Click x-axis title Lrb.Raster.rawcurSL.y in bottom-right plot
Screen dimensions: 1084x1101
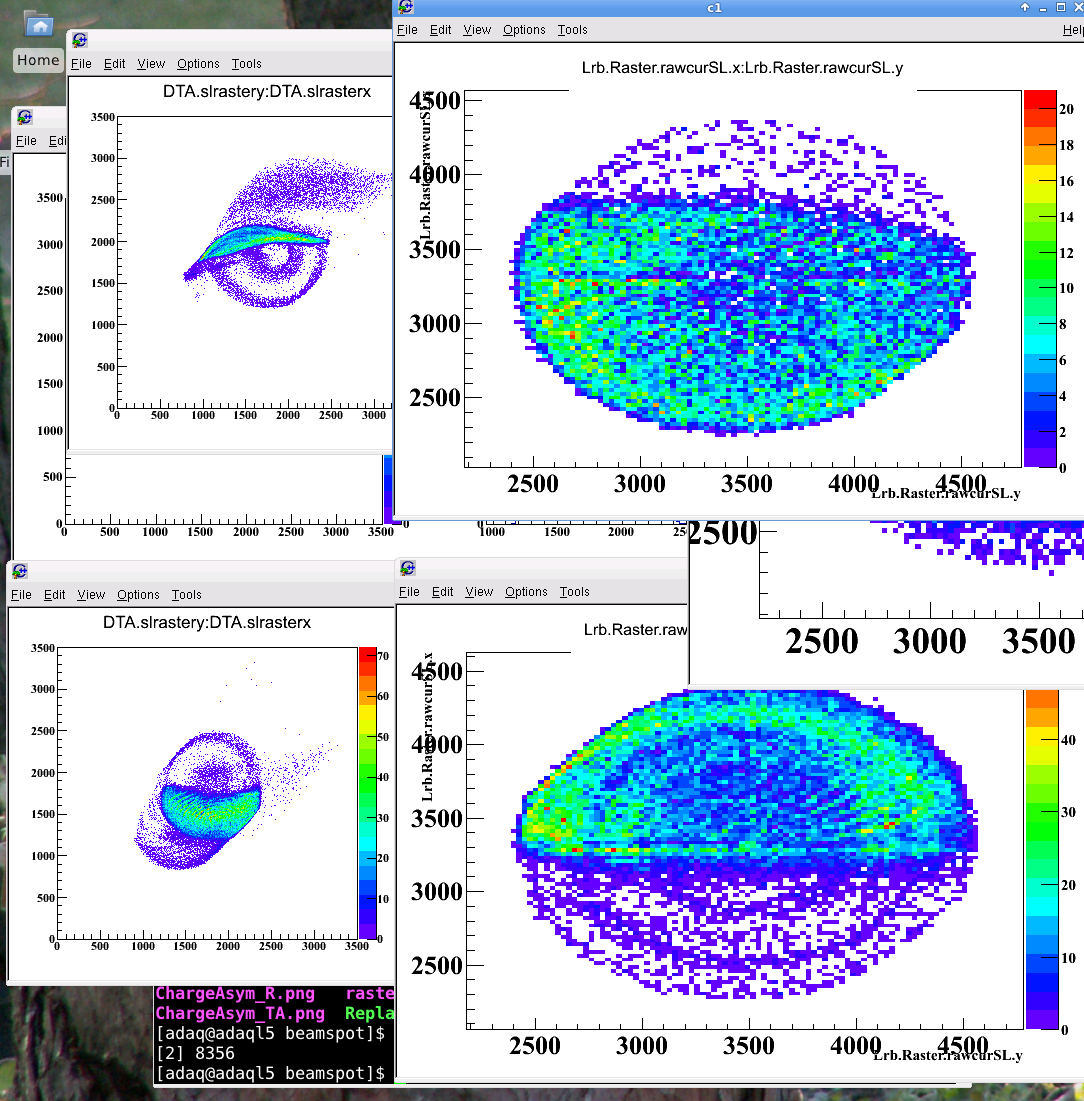tap(948, 1055)
